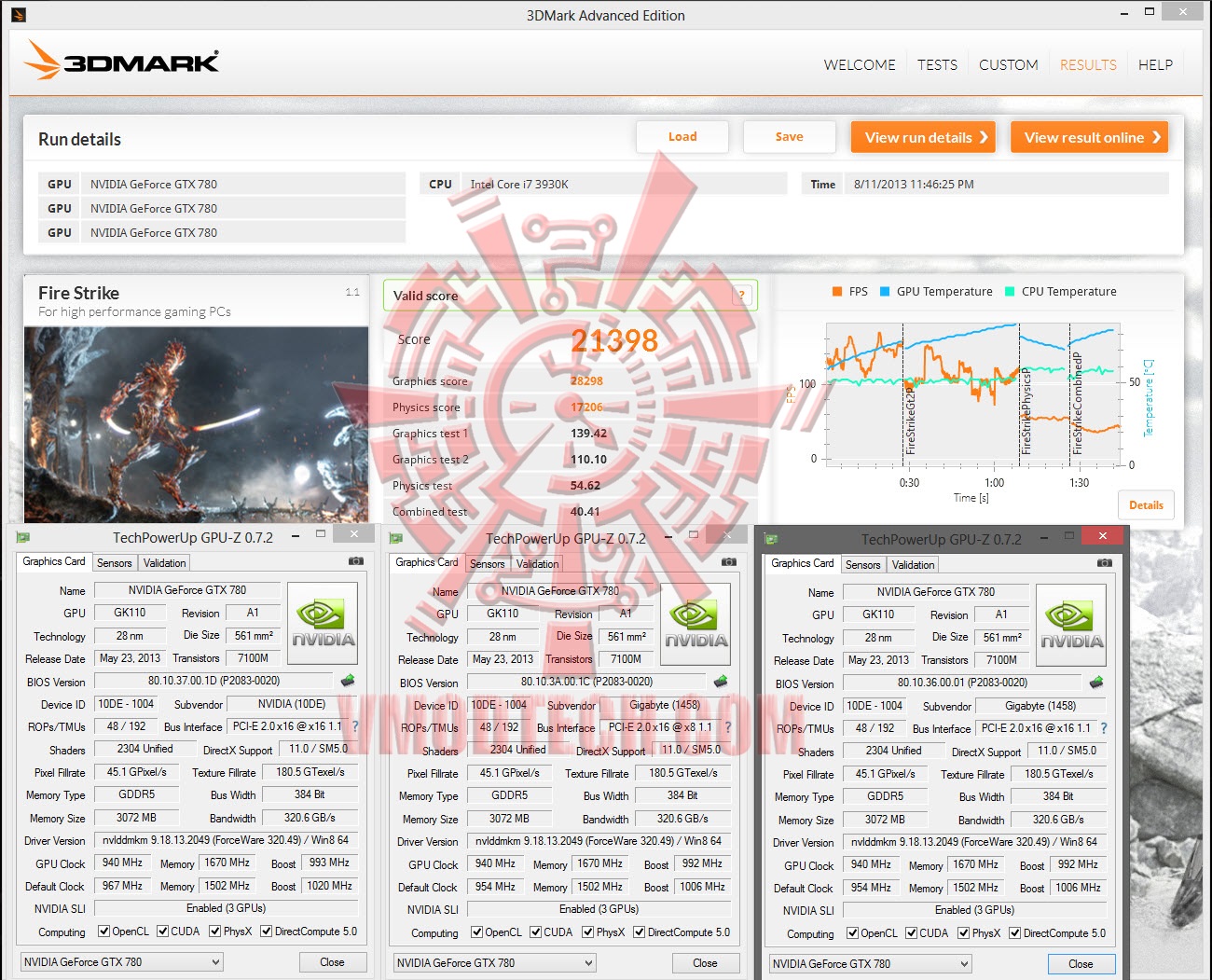Click the blue GPU Temperature legend swatch
1212x980 pixels.
885,292
